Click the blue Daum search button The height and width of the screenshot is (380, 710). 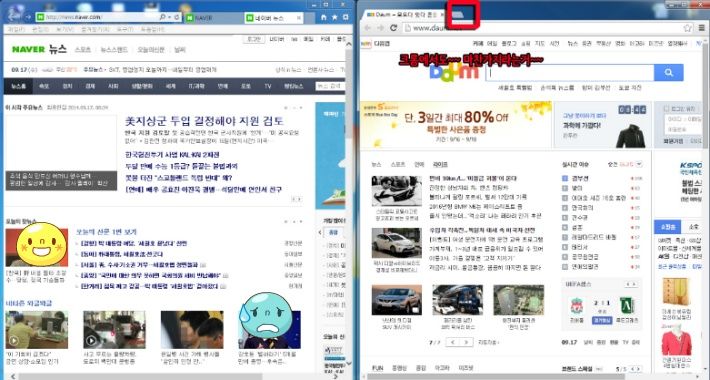click(669, 72)
